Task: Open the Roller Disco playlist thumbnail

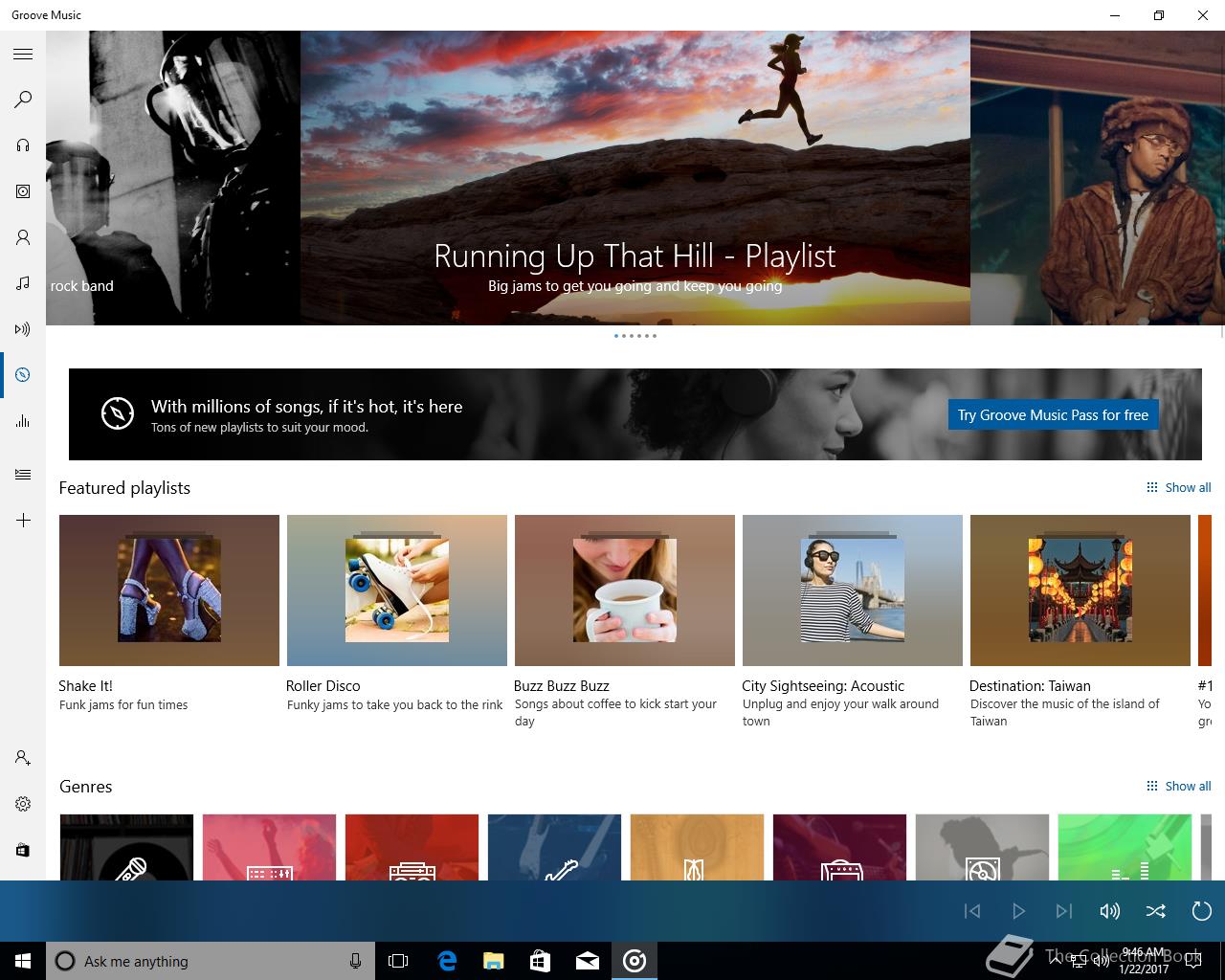Action: coord(397,590)
